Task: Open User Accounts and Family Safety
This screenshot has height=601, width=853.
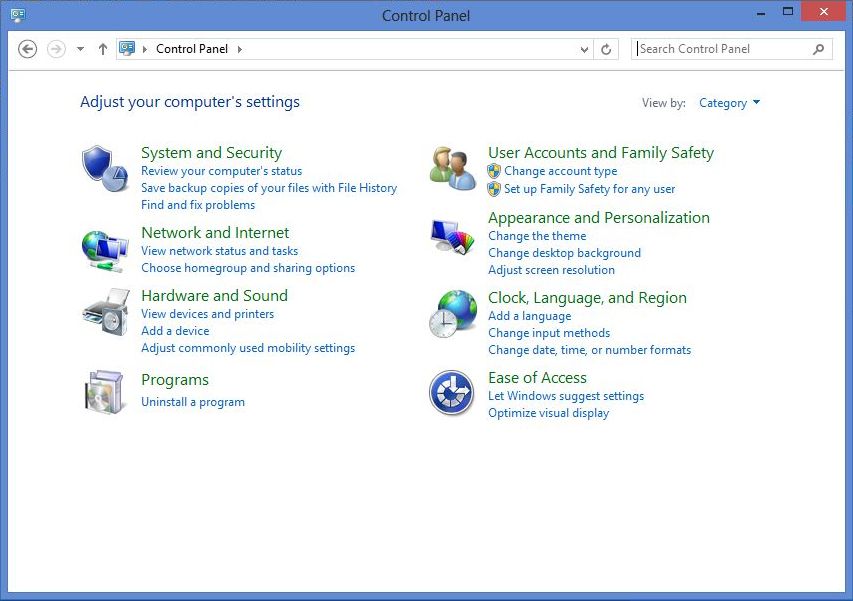Action: click(601, 153)
